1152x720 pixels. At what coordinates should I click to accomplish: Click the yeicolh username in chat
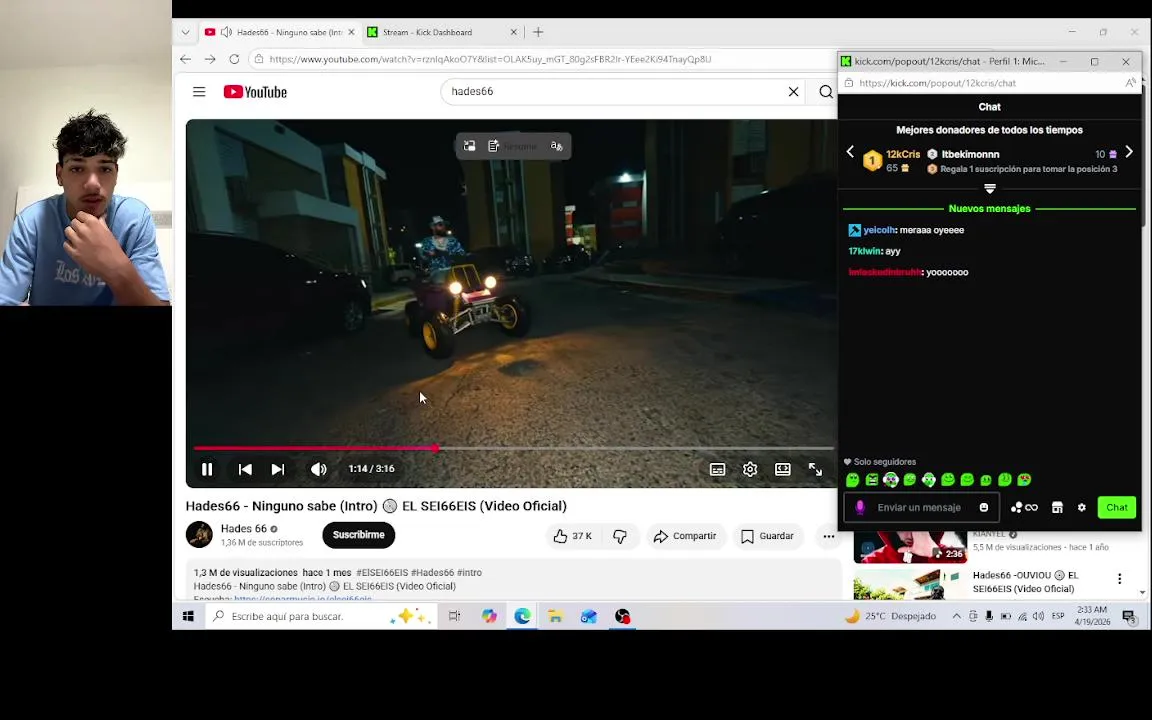point(879,230)
